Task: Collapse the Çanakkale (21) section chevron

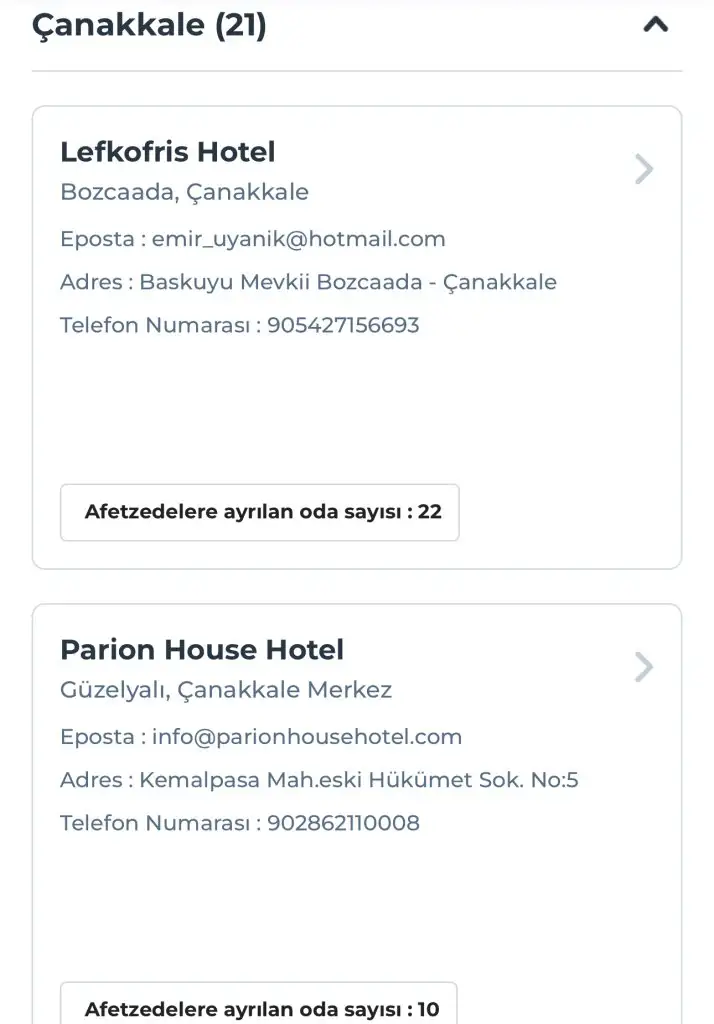Action: 655,26
